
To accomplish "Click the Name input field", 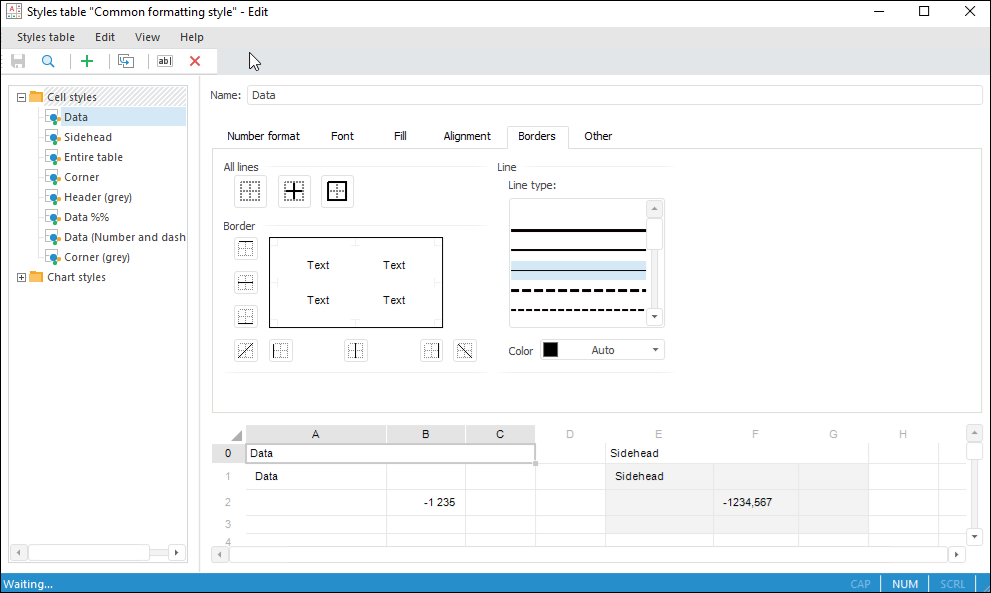I will (x=614, y=95).
